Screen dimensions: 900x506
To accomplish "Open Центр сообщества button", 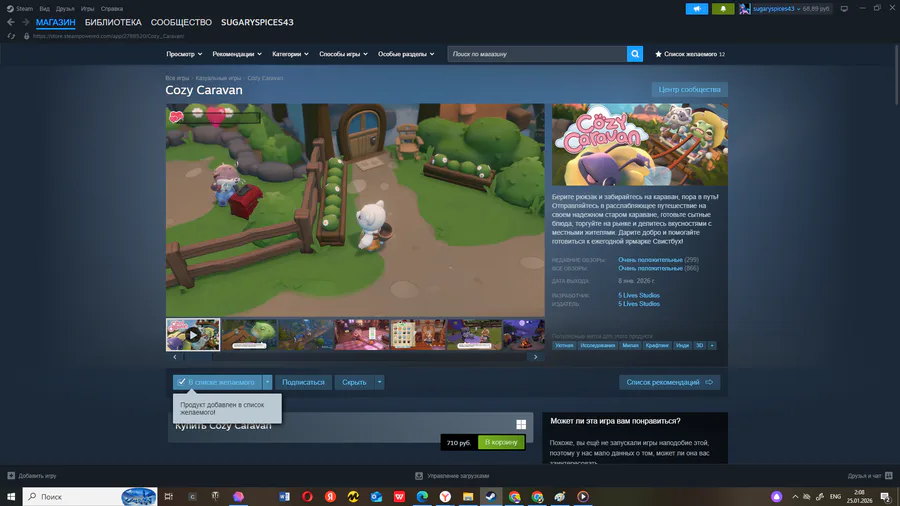I will point(689,89).
